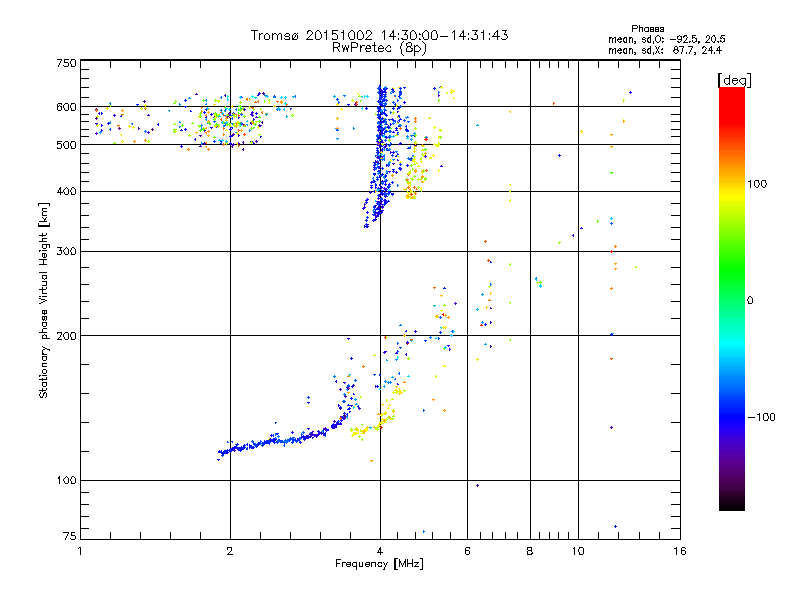
Task: Click colorbar tick label "-100"
Action: 761,417
